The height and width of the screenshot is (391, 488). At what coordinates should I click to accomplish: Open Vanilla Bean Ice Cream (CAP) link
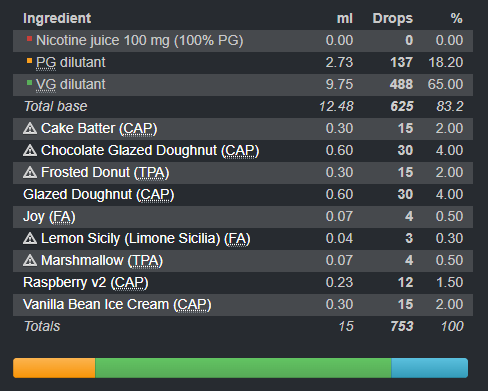point(117,305)
